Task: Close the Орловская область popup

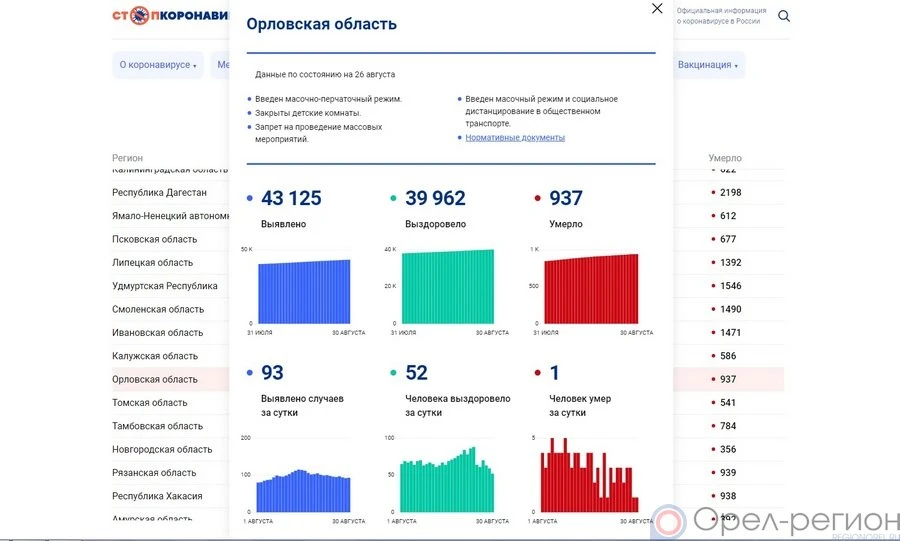Action: [x=657, y=9]
